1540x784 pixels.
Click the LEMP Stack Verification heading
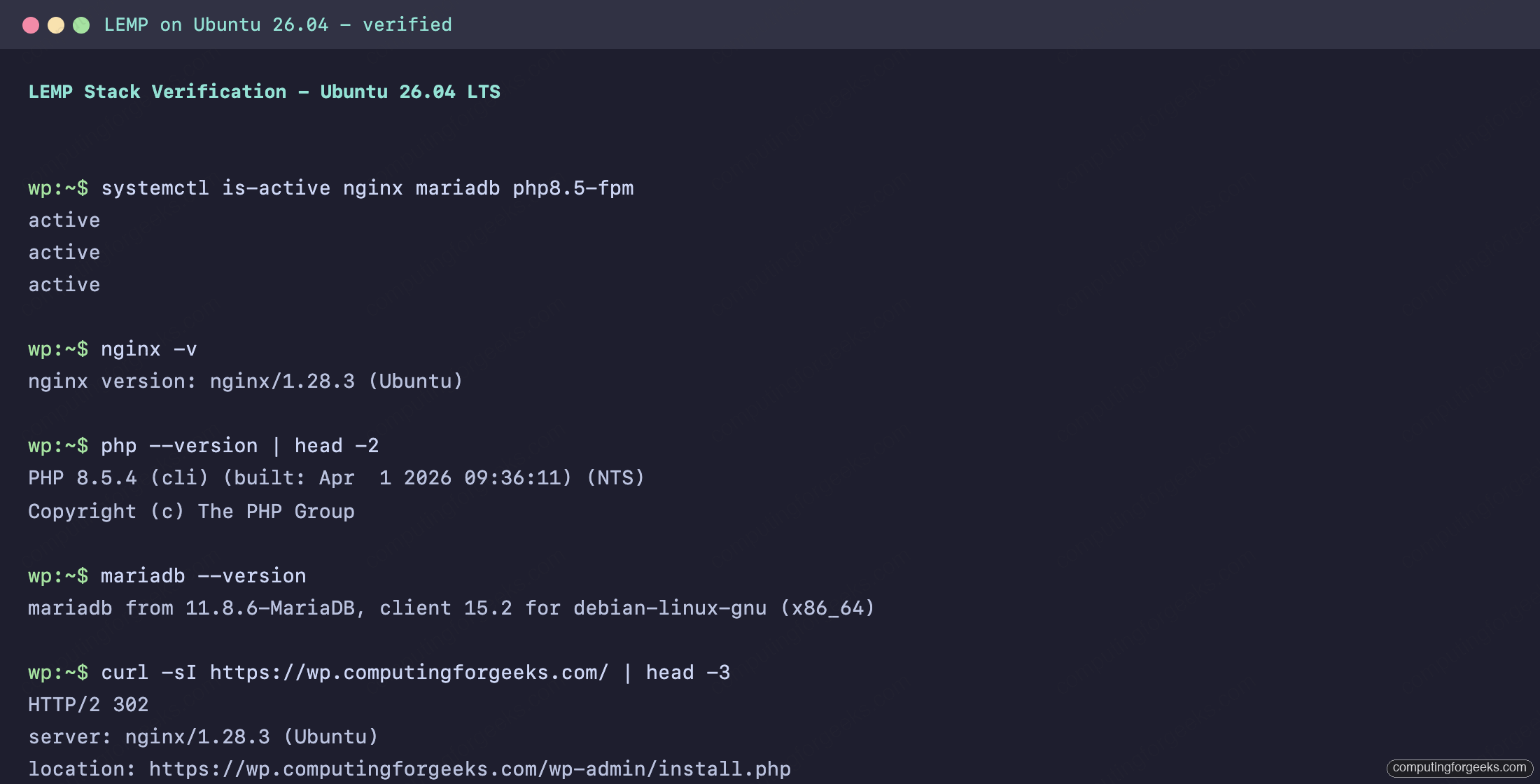pos(265,91)
